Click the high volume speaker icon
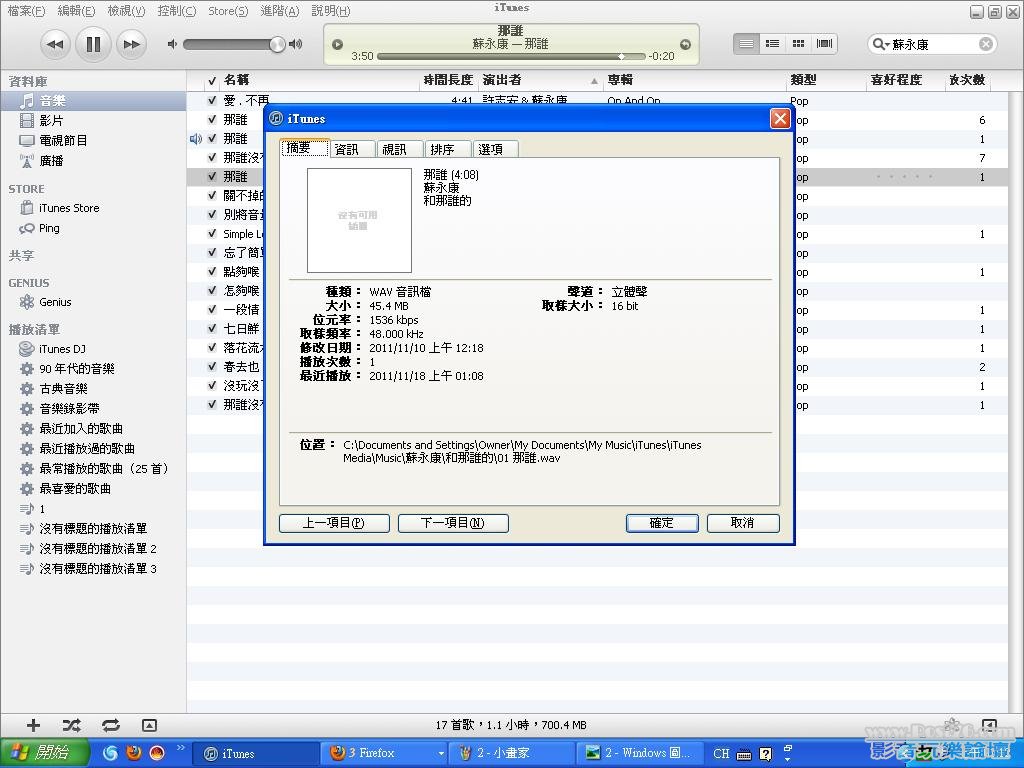The height and width of the screenshot is (768, 1024). click(x=296, y=44)
